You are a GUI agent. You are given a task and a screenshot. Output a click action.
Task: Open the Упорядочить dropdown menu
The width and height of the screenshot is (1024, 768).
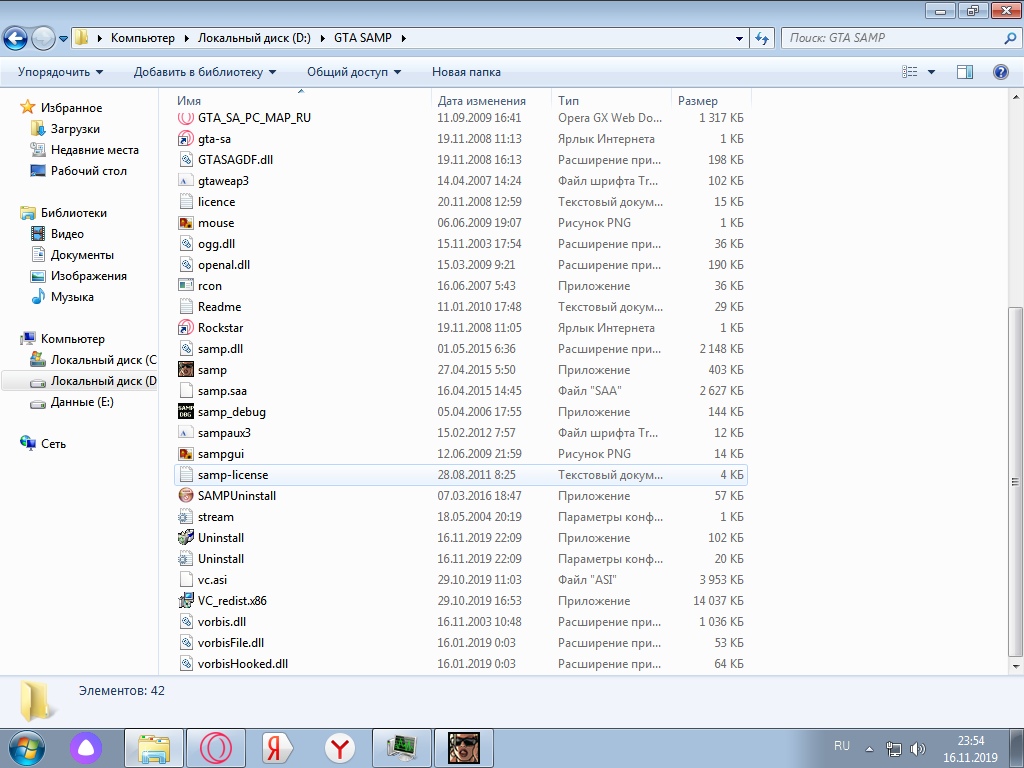[60, 72]
